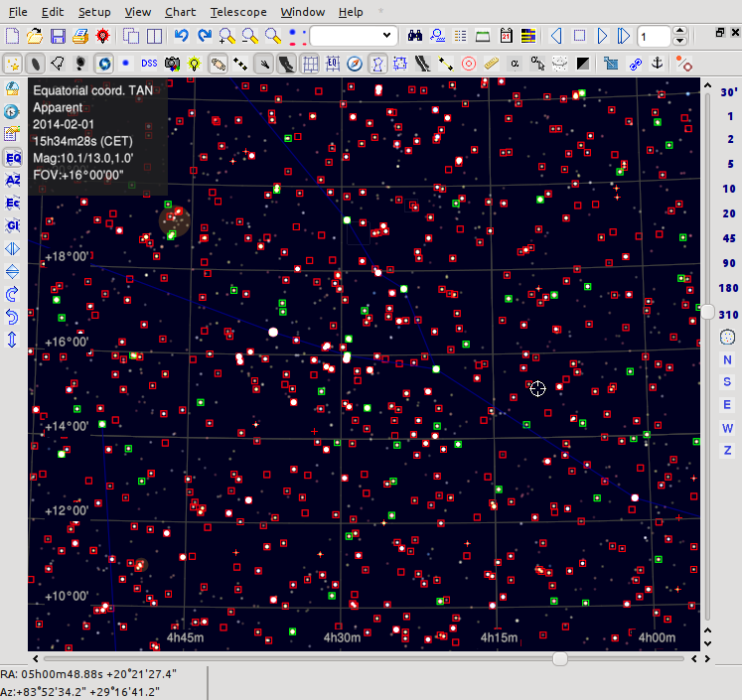Toggle constellation figure lines
The height and width of the screenshot is (700, 742).
[377, 63]
